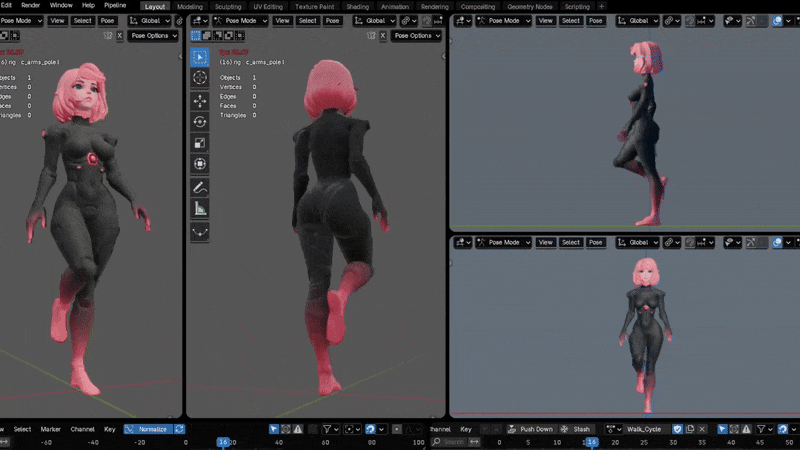Image resolution: width=800 pixels, height=450 pixels.
Task: Activate the Cursor tool
Action: 199,78
